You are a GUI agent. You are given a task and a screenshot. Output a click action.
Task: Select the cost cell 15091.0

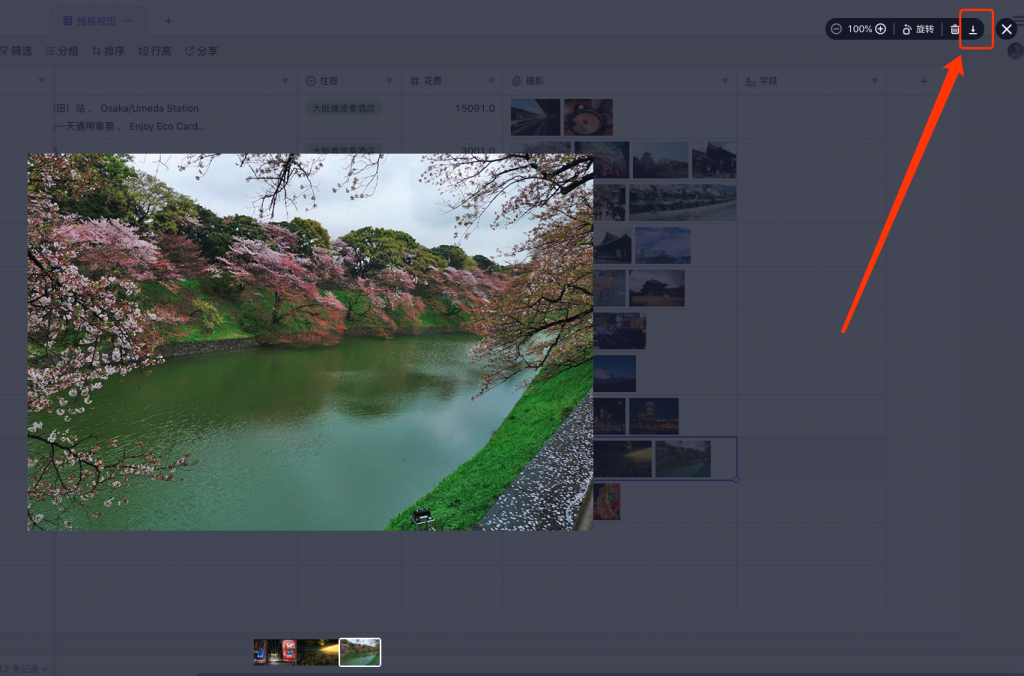point(475,108)
